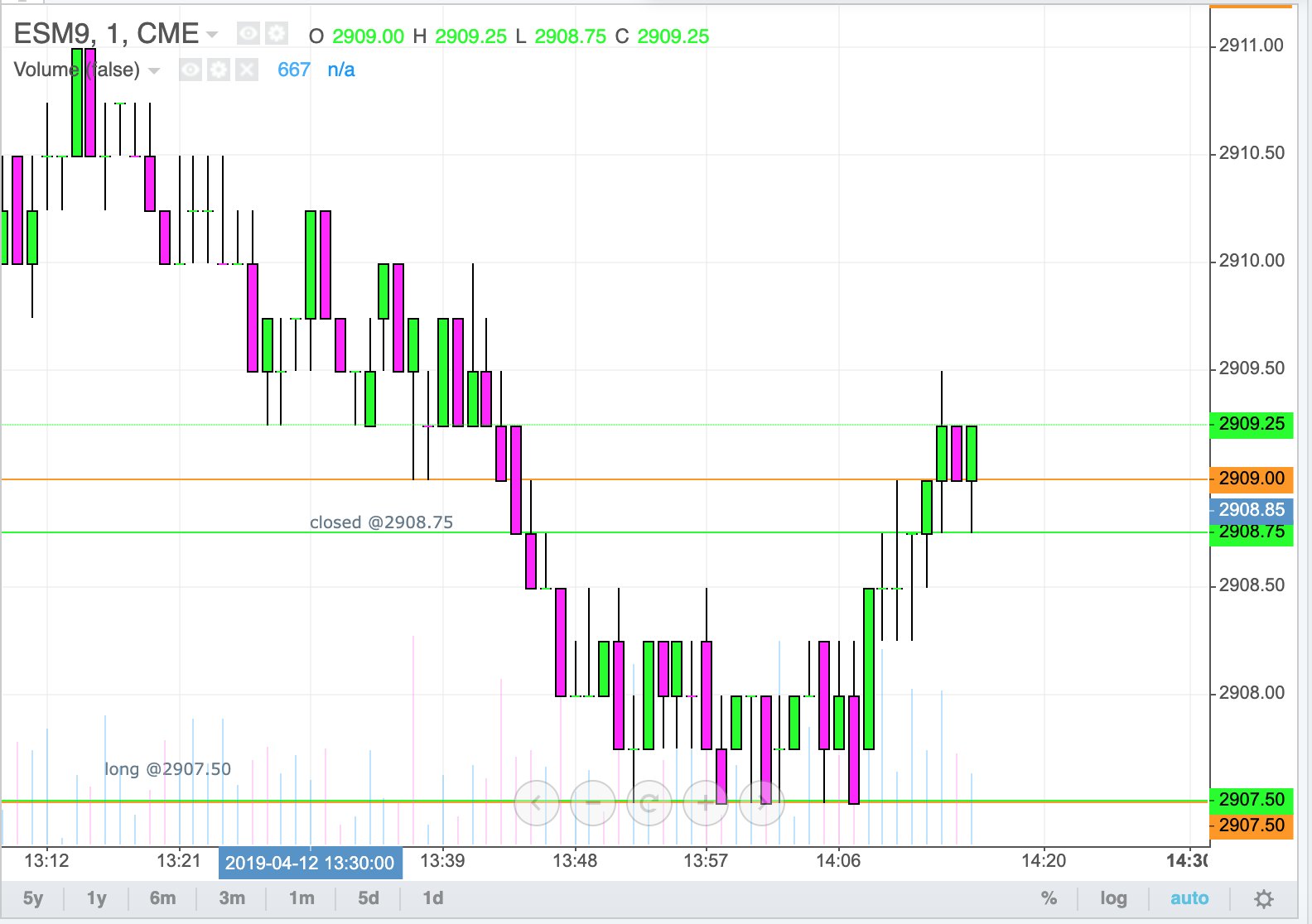Toggle log scale mode

tap(1113, 898)
